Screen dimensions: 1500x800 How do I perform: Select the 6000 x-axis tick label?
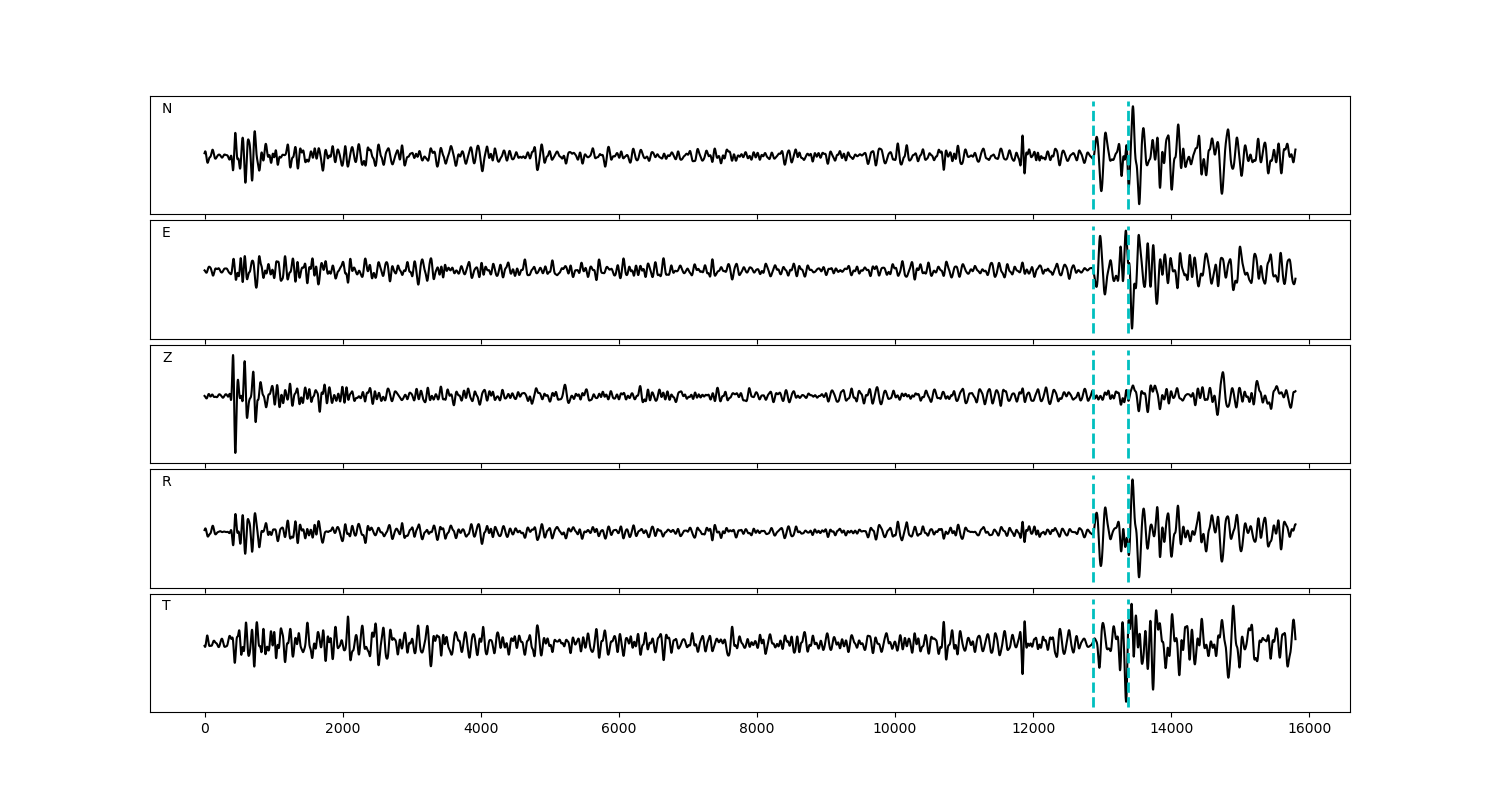coord(619,730)
